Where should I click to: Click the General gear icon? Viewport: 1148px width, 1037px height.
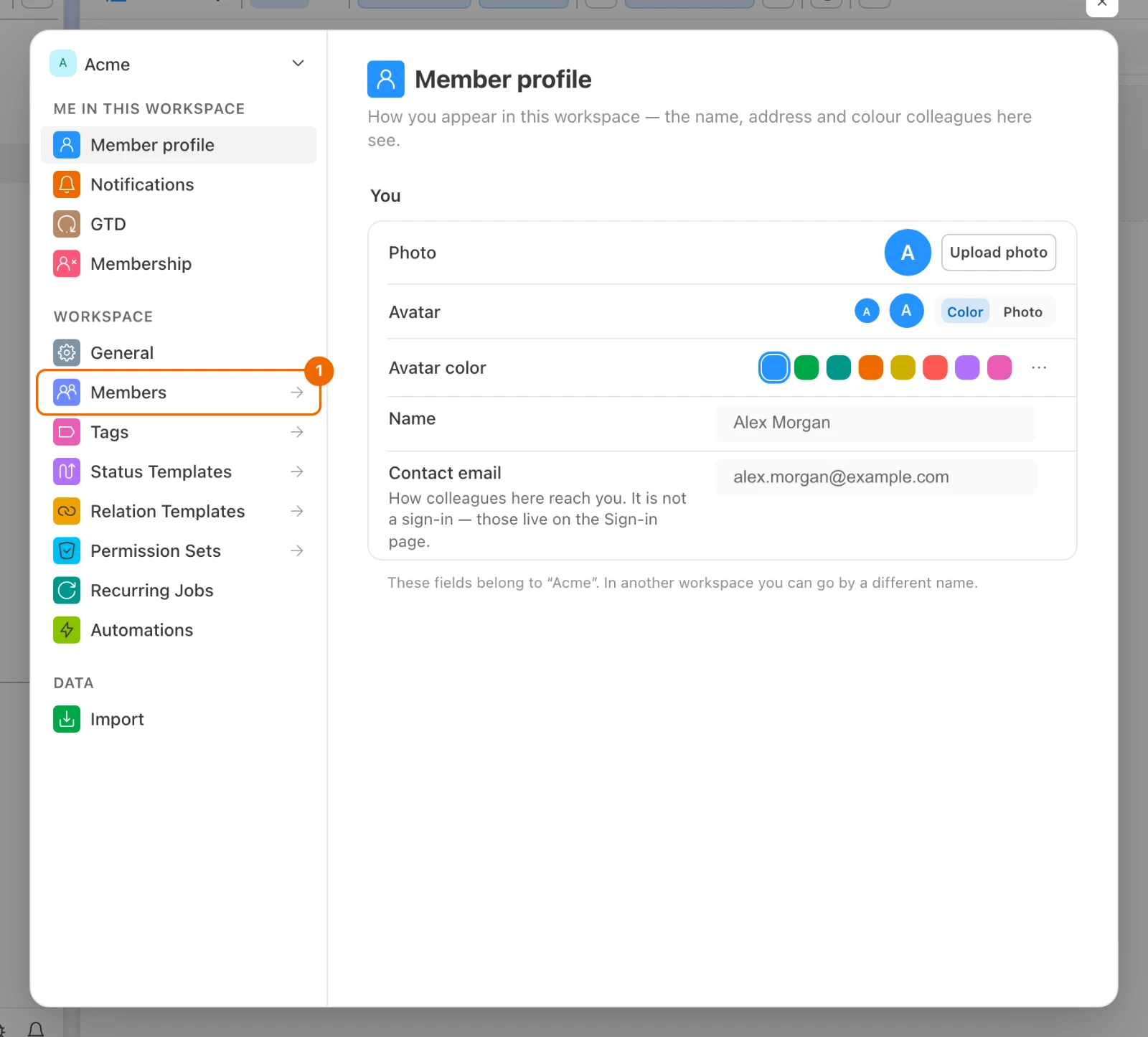67,352
